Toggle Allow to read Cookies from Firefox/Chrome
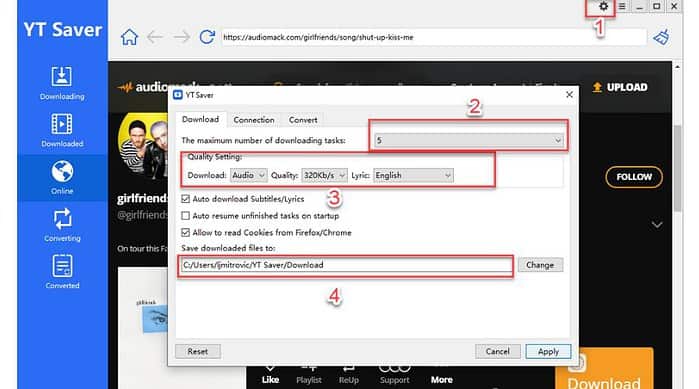 coord(185,233)
